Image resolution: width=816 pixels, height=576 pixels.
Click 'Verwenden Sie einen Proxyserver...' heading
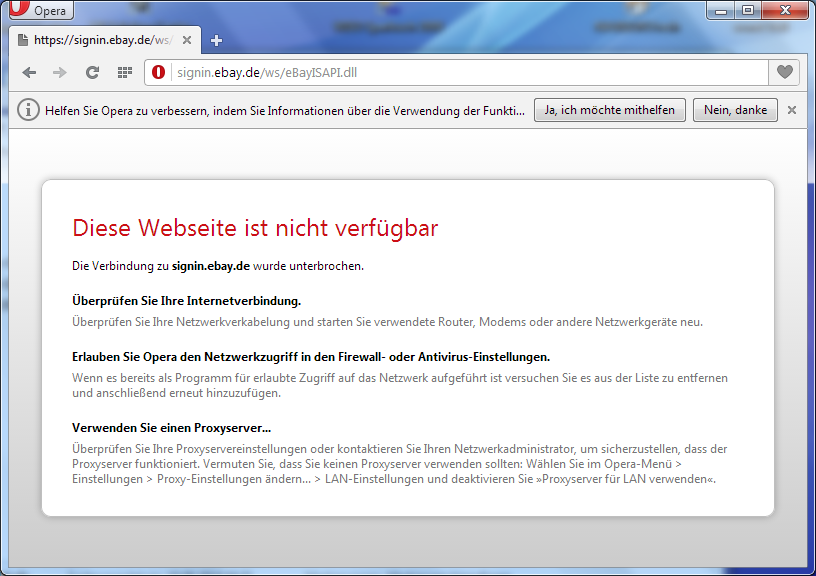coord(171,428)
